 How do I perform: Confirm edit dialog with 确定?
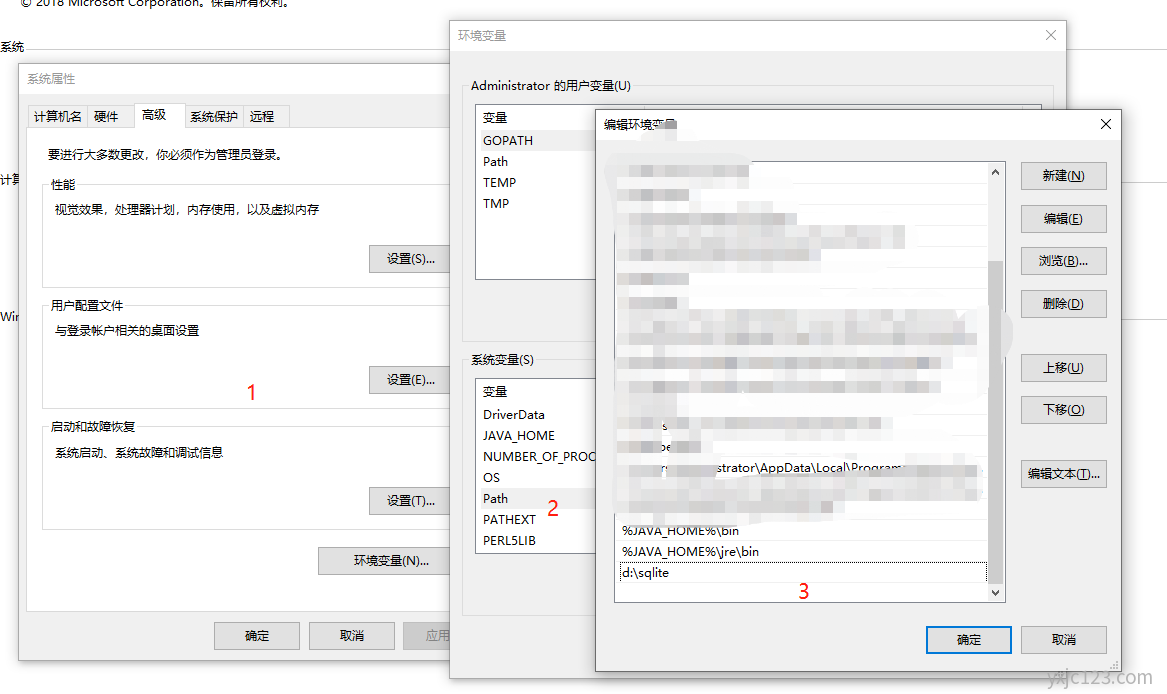point(968,640)
